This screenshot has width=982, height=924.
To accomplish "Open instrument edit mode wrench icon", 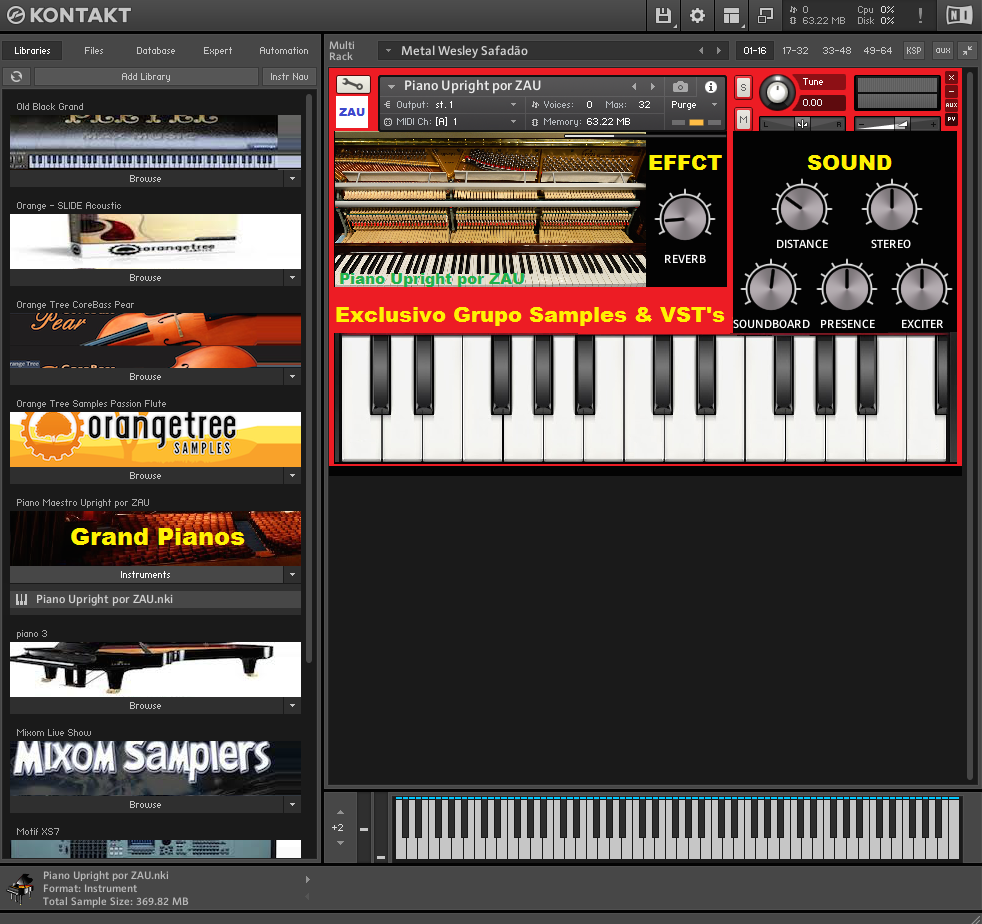I will pos(353,84).
